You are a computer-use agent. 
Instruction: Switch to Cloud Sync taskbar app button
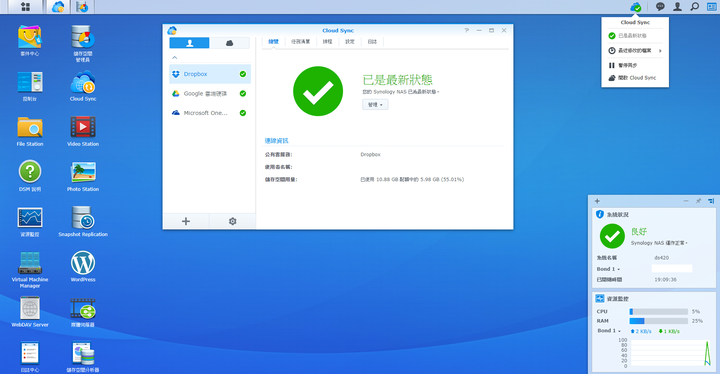(x=58, y=6)
